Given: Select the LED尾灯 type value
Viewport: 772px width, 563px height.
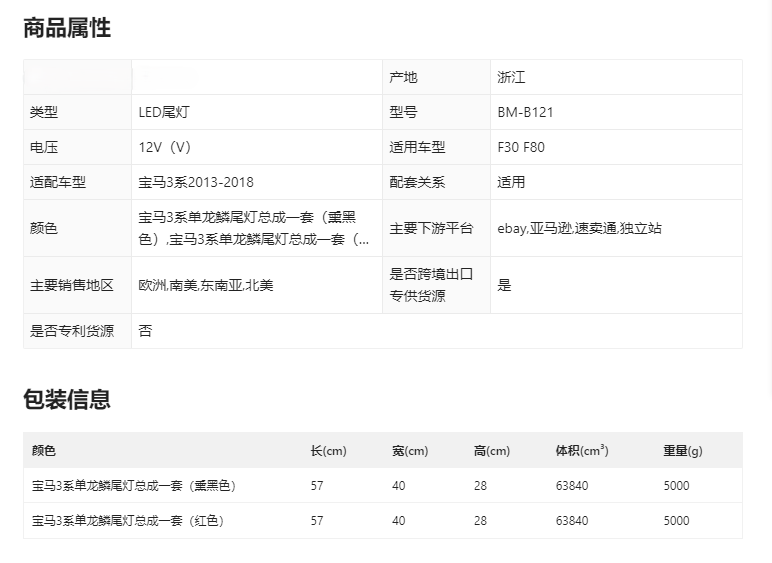Looking at the screenshot, I should point(164,112).
